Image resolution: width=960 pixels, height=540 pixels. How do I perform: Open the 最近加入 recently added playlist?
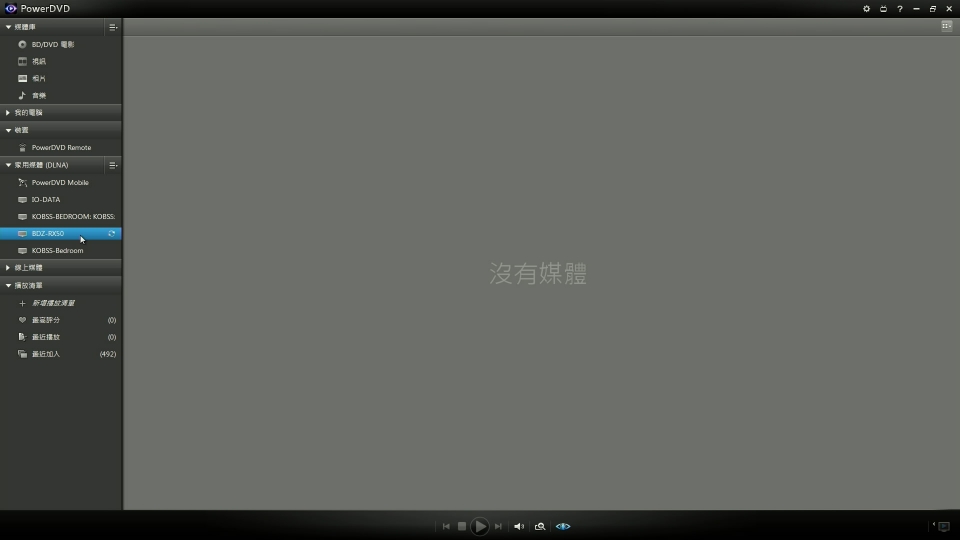point(61,354)
